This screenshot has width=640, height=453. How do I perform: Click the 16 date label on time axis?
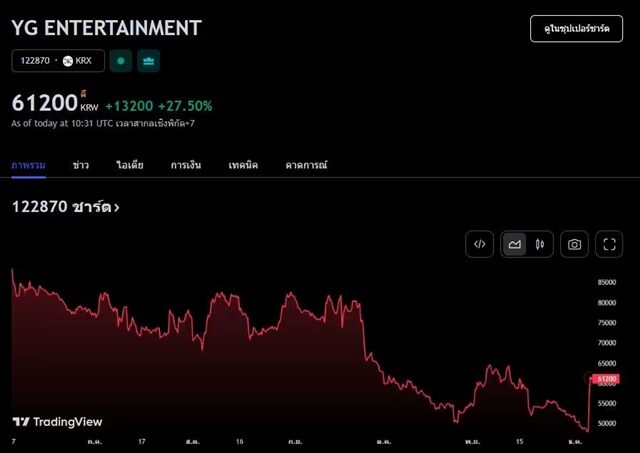point(240,442)
